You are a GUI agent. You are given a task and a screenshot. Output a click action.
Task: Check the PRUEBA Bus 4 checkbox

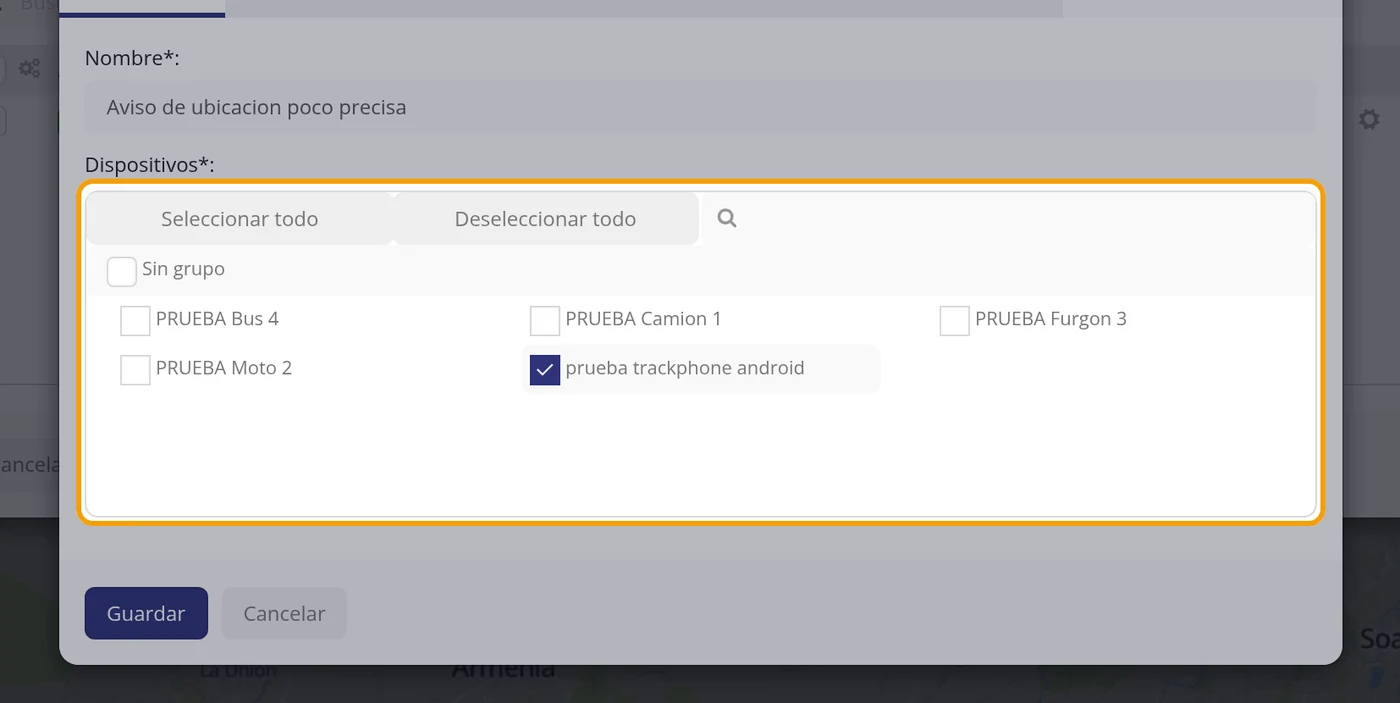coord(135,321)
